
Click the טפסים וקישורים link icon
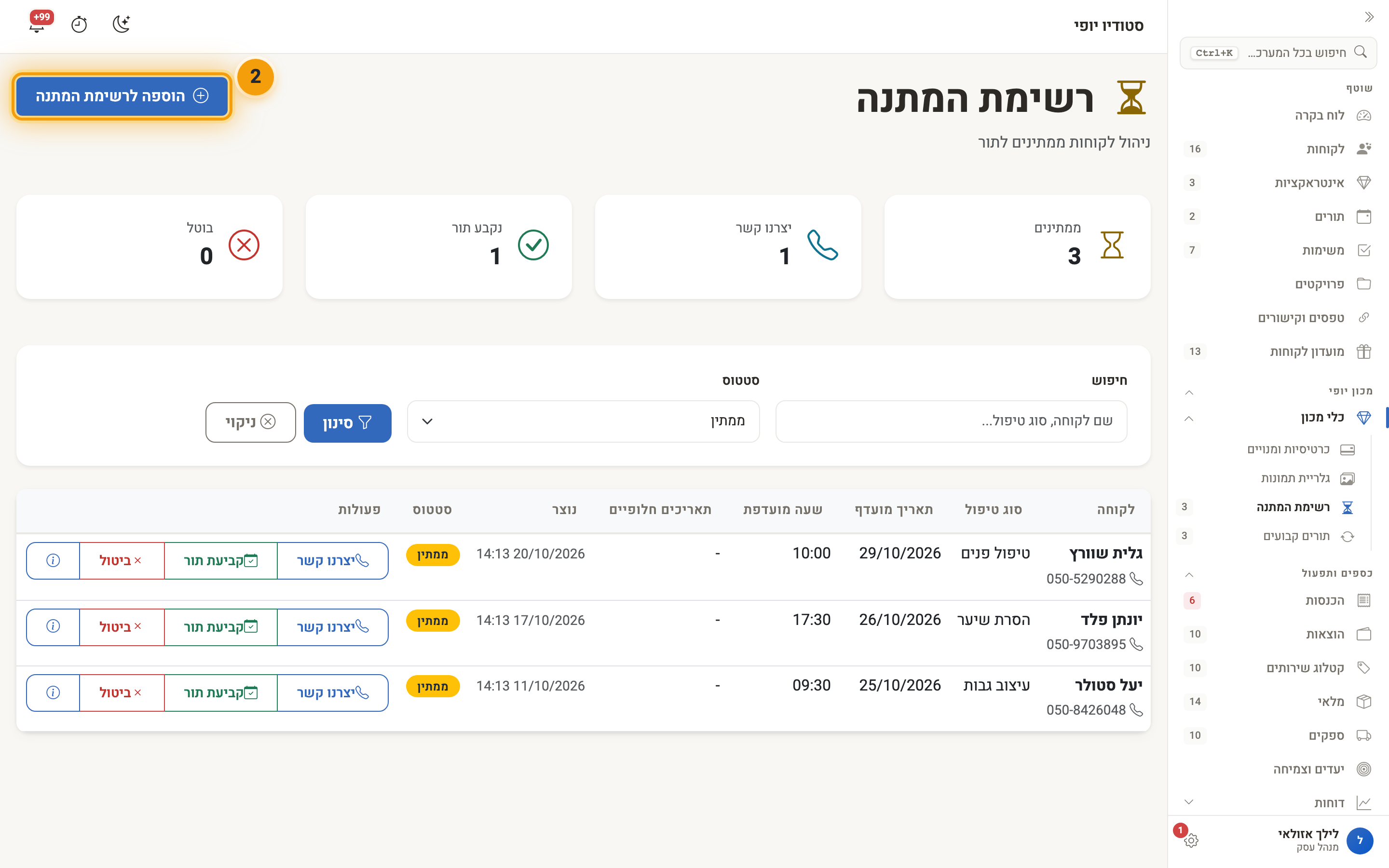click(x=1364, y=317)
